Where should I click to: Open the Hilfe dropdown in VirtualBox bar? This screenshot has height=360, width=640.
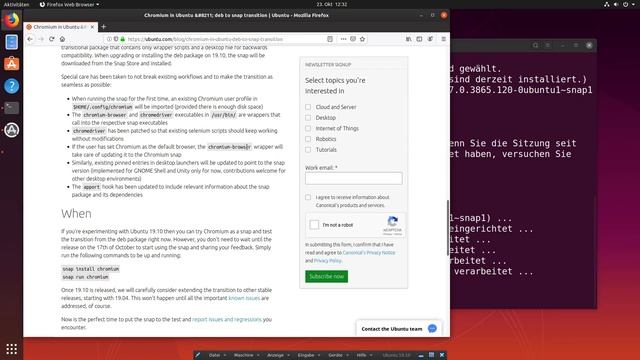tap(364, 355)
